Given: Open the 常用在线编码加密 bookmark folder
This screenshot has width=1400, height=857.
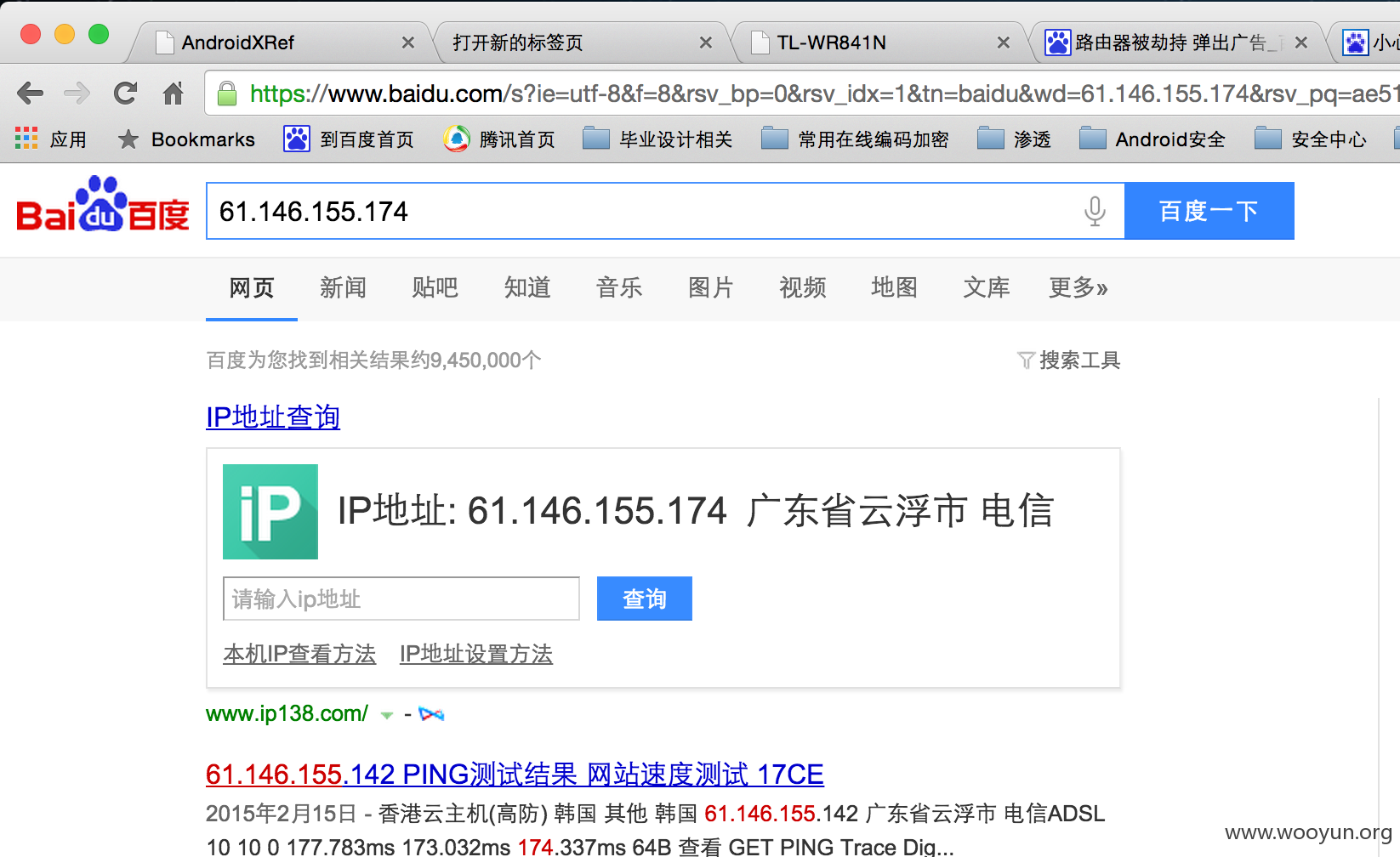Looking at the screenshot, I should (855, 139).
